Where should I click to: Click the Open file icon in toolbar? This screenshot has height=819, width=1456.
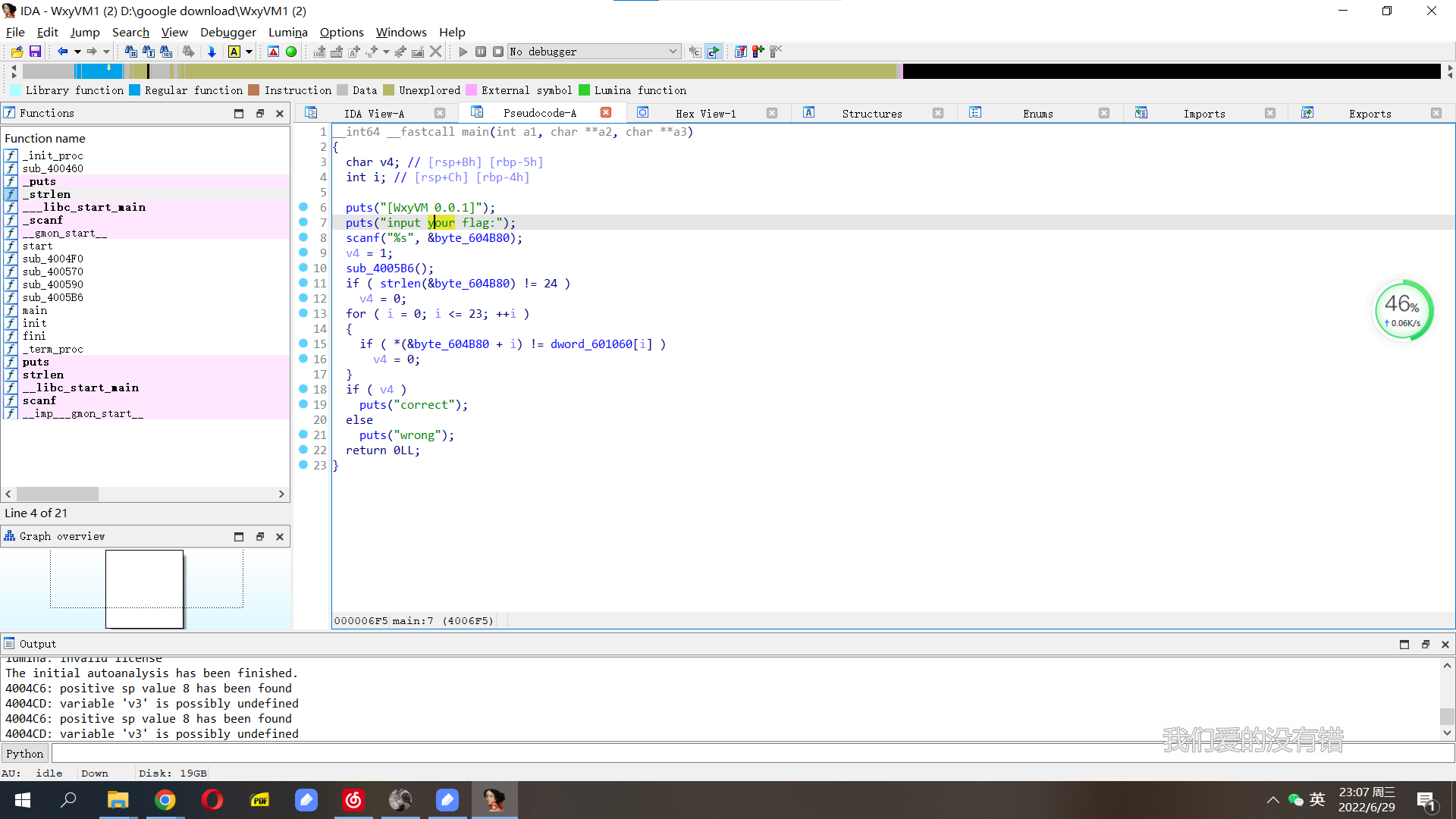[17, 52]
